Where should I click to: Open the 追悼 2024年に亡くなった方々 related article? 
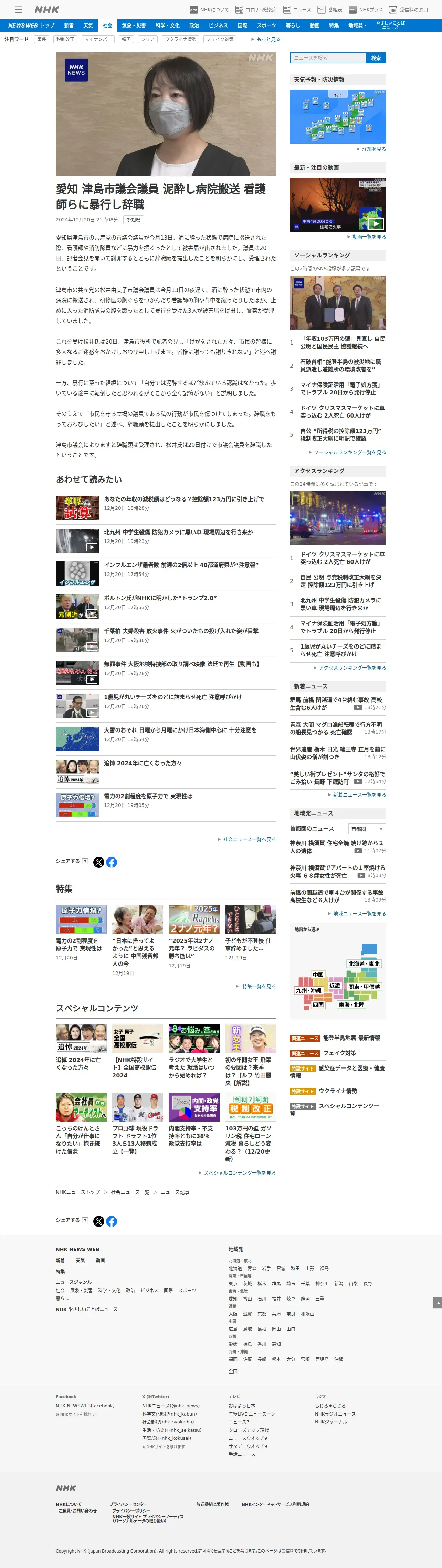143,763
